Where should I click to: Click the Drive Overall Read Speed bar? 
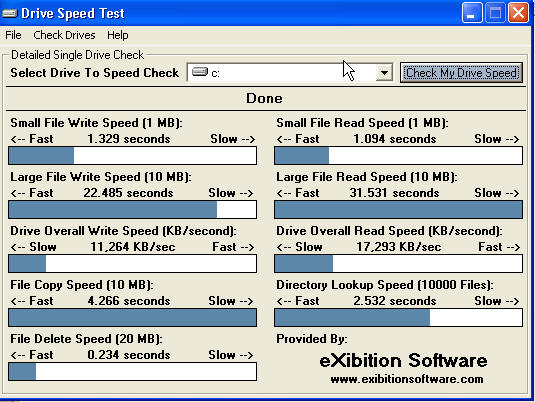pos(399,263)
